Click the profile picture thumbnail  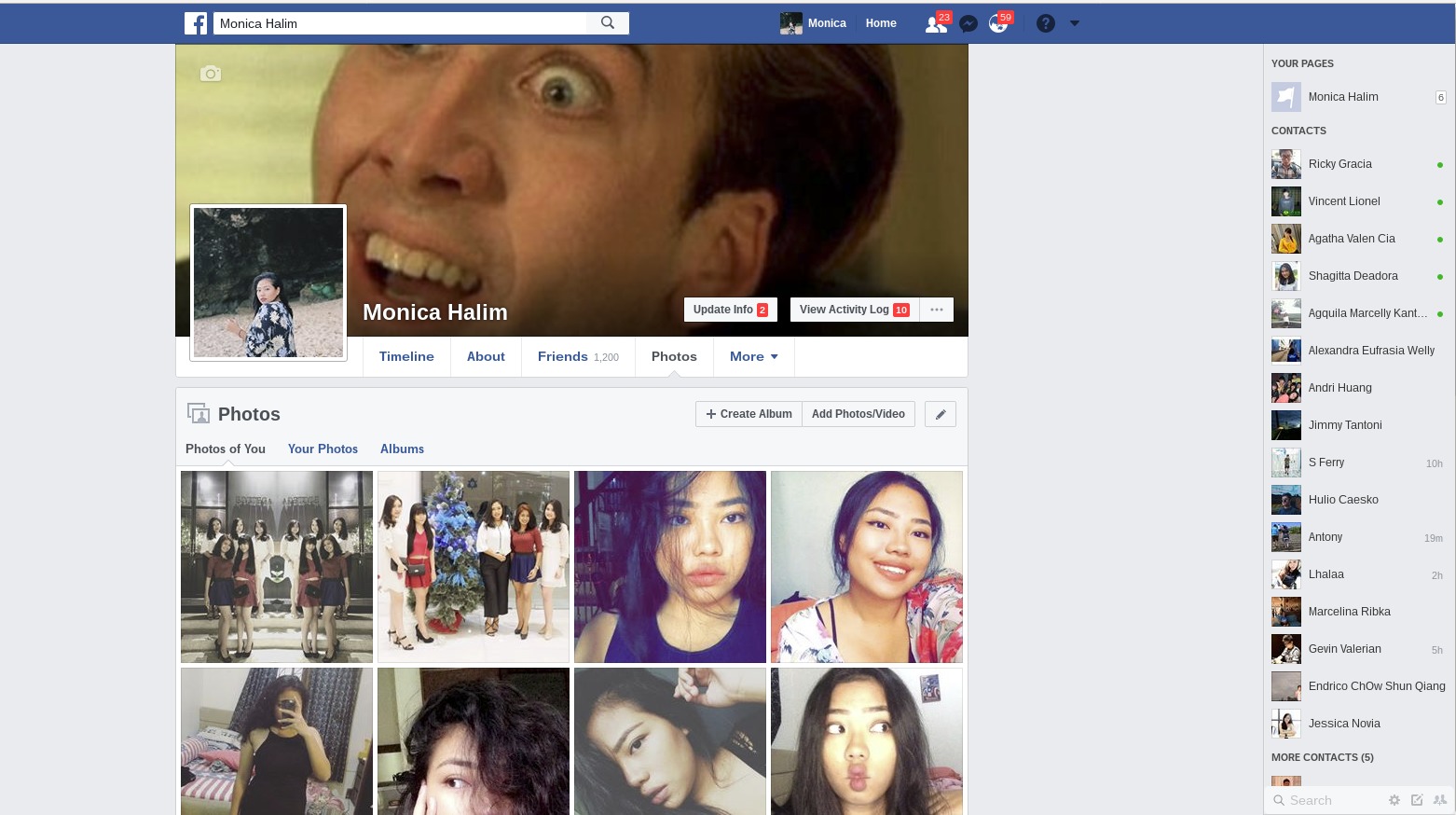pos(268,283)
